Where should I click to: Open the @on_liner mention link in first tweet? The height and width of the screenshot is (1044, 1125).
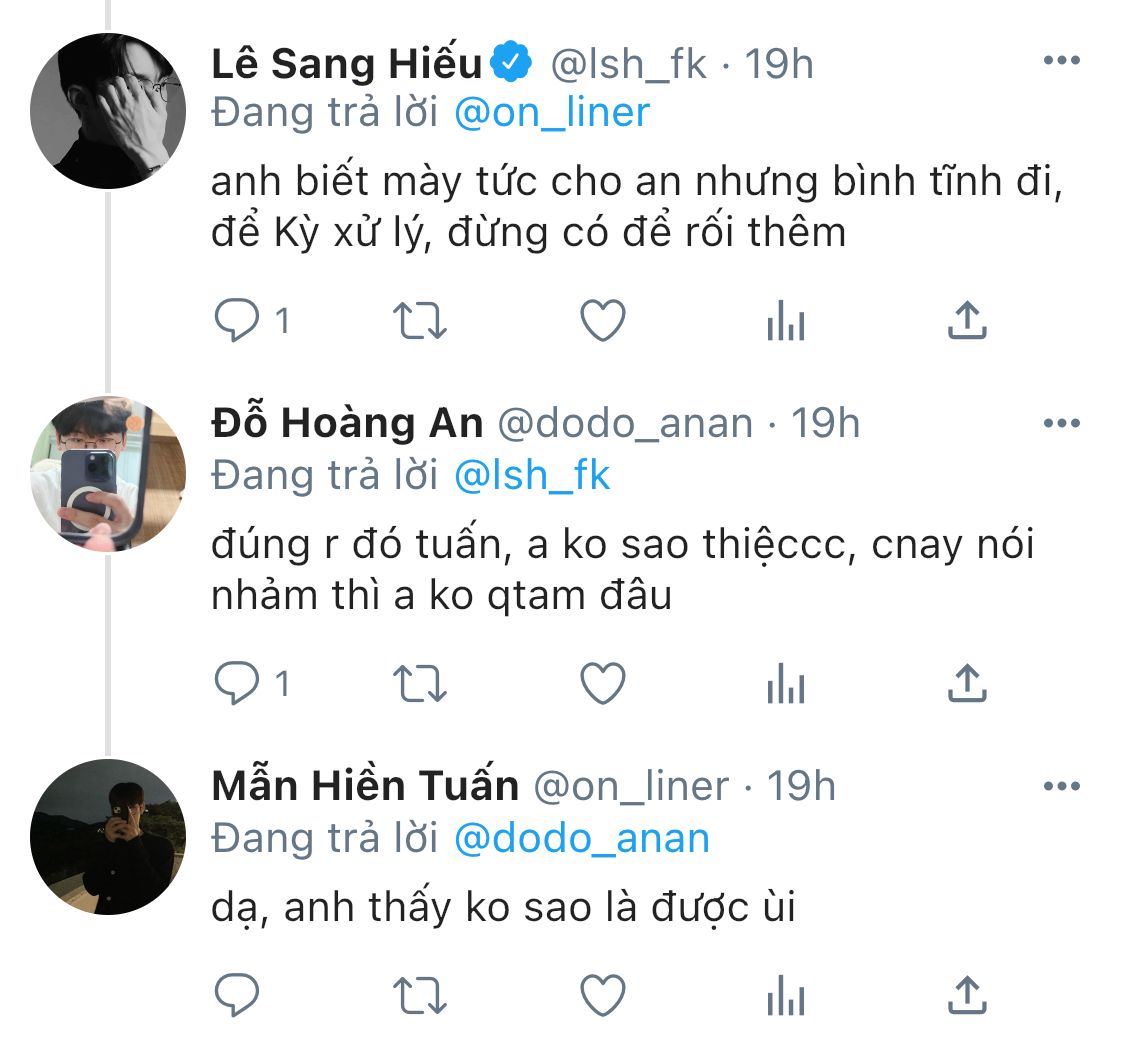pos(552,112)
